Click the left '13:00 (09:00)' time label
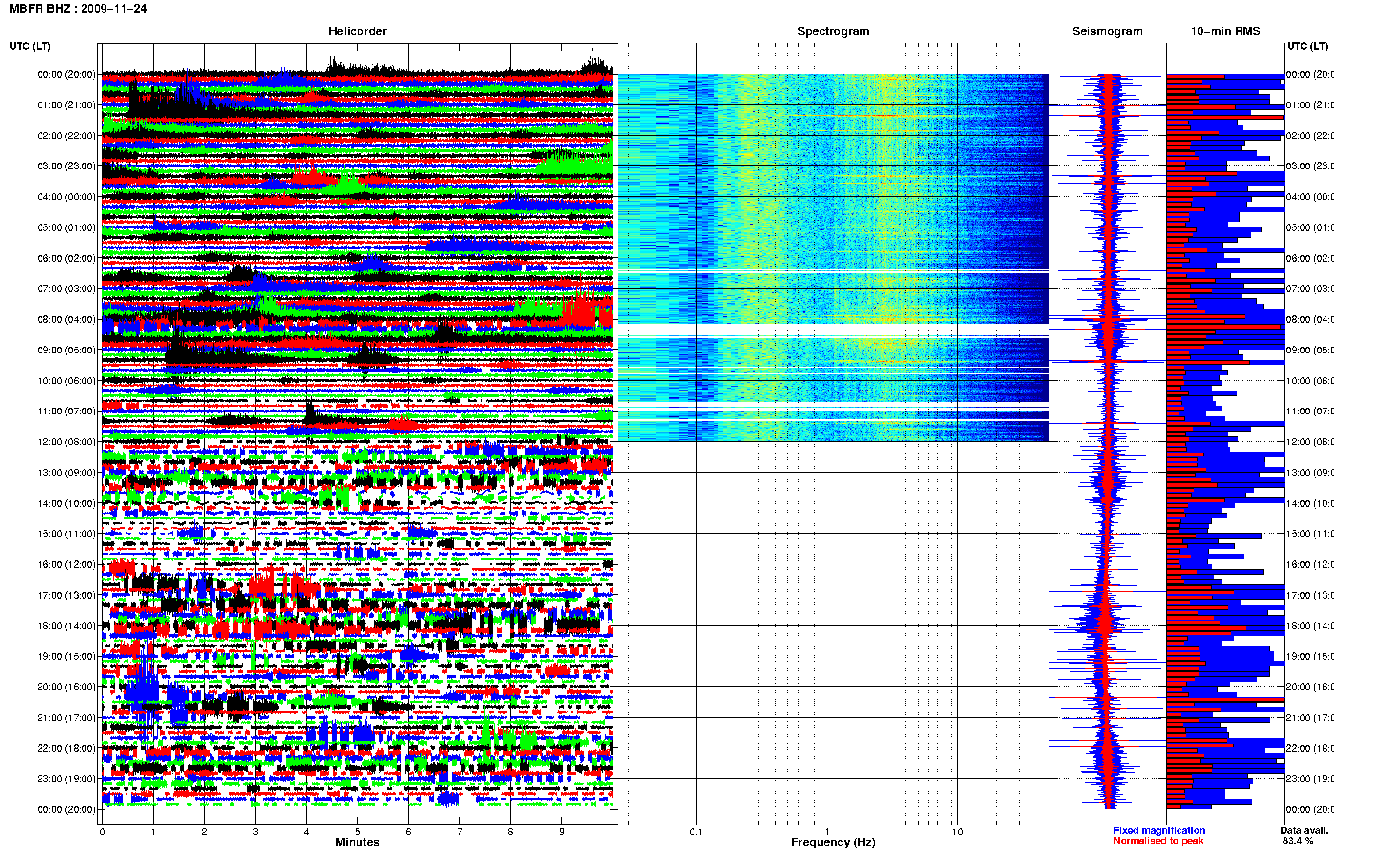This screenshot has height=868, width=1389. [x=66, y=473]
